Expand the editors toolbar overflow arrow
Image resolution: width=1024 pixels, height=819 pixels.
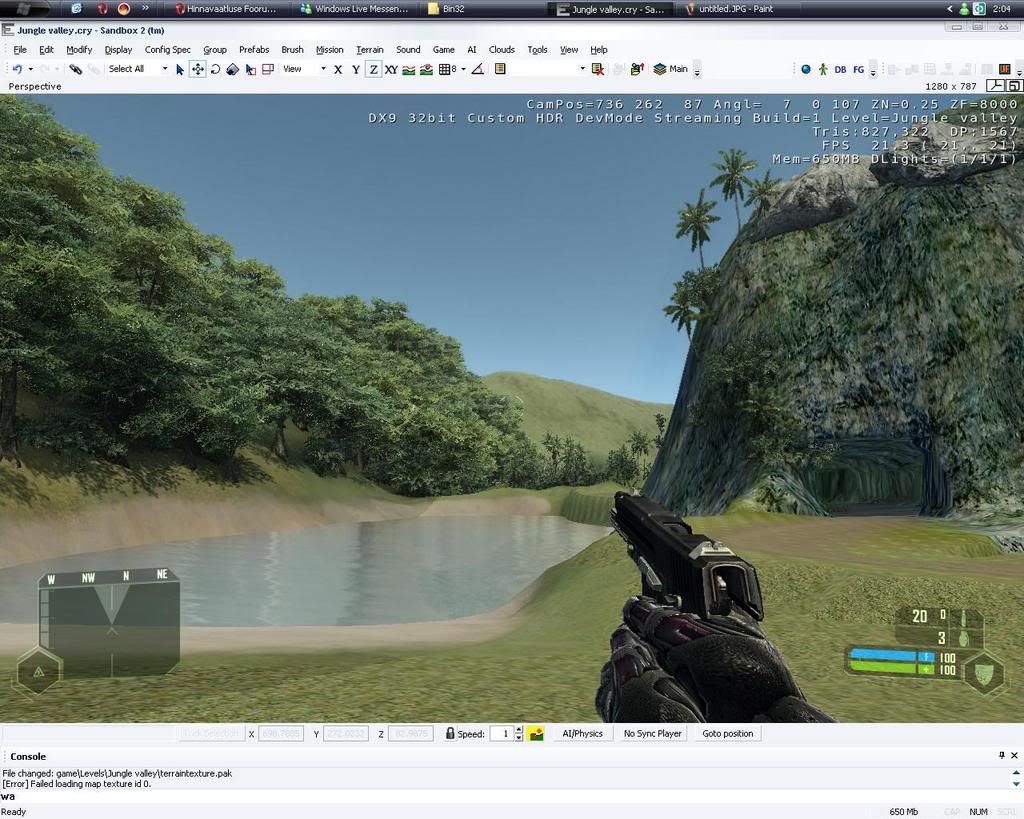click(873, 71)
